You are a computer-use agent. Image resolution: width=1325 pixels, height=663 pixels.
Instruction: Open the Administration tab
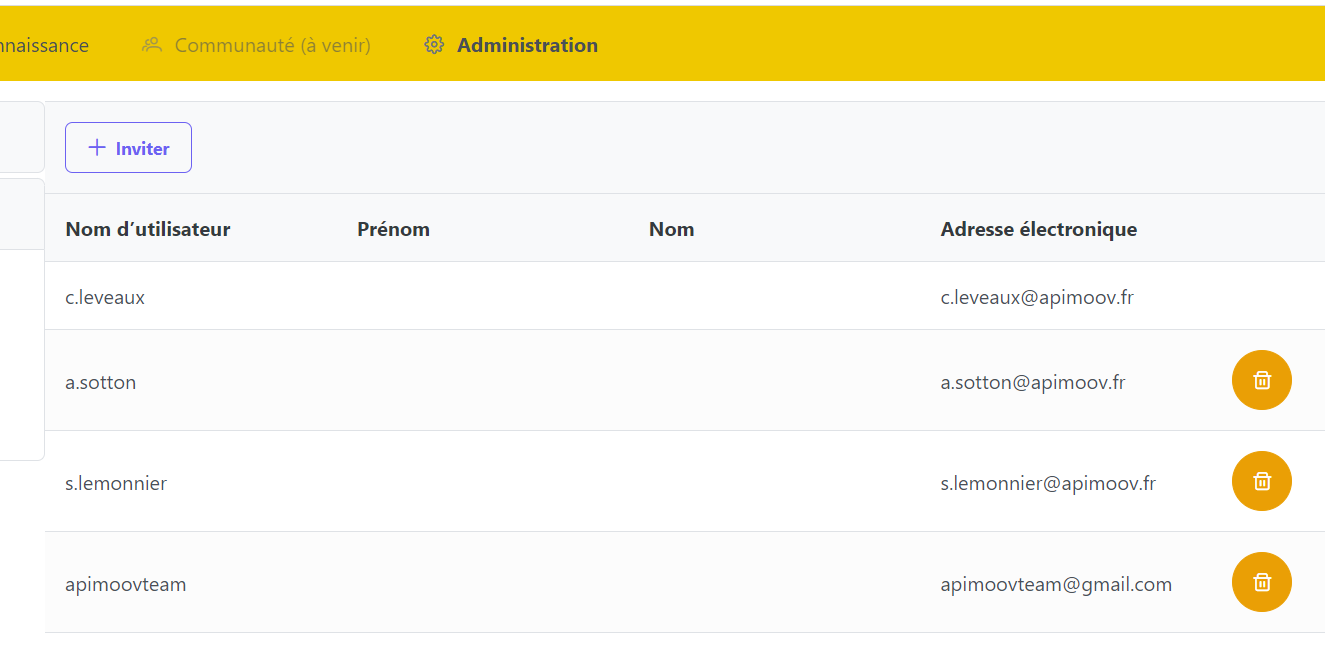point(527,45)
